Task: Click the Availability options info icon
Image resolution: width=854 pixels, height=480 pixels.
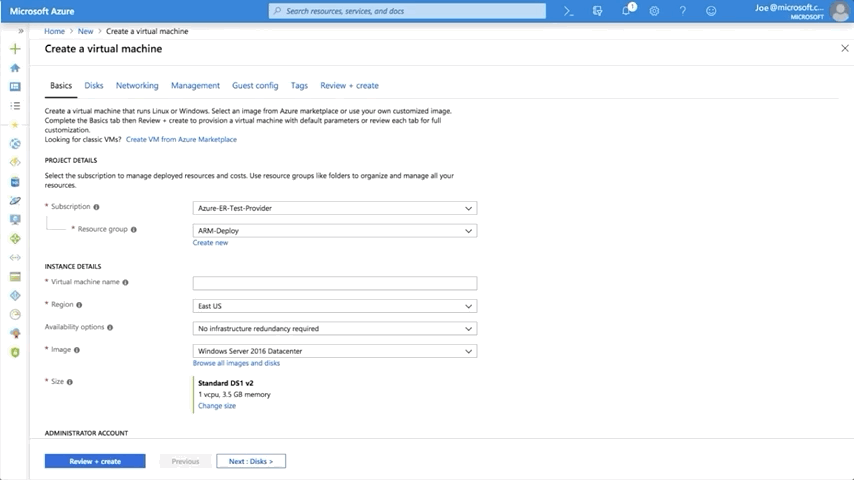Action: (x=110, y=327)
